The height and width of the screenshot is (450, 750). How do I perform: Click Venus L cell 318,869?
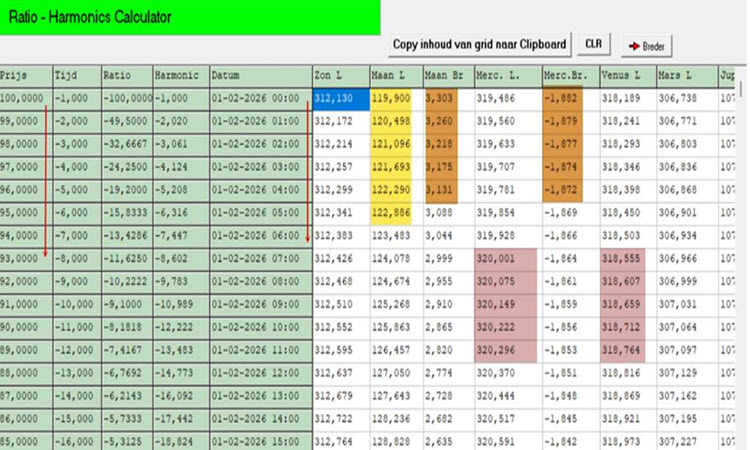(629, 397)
